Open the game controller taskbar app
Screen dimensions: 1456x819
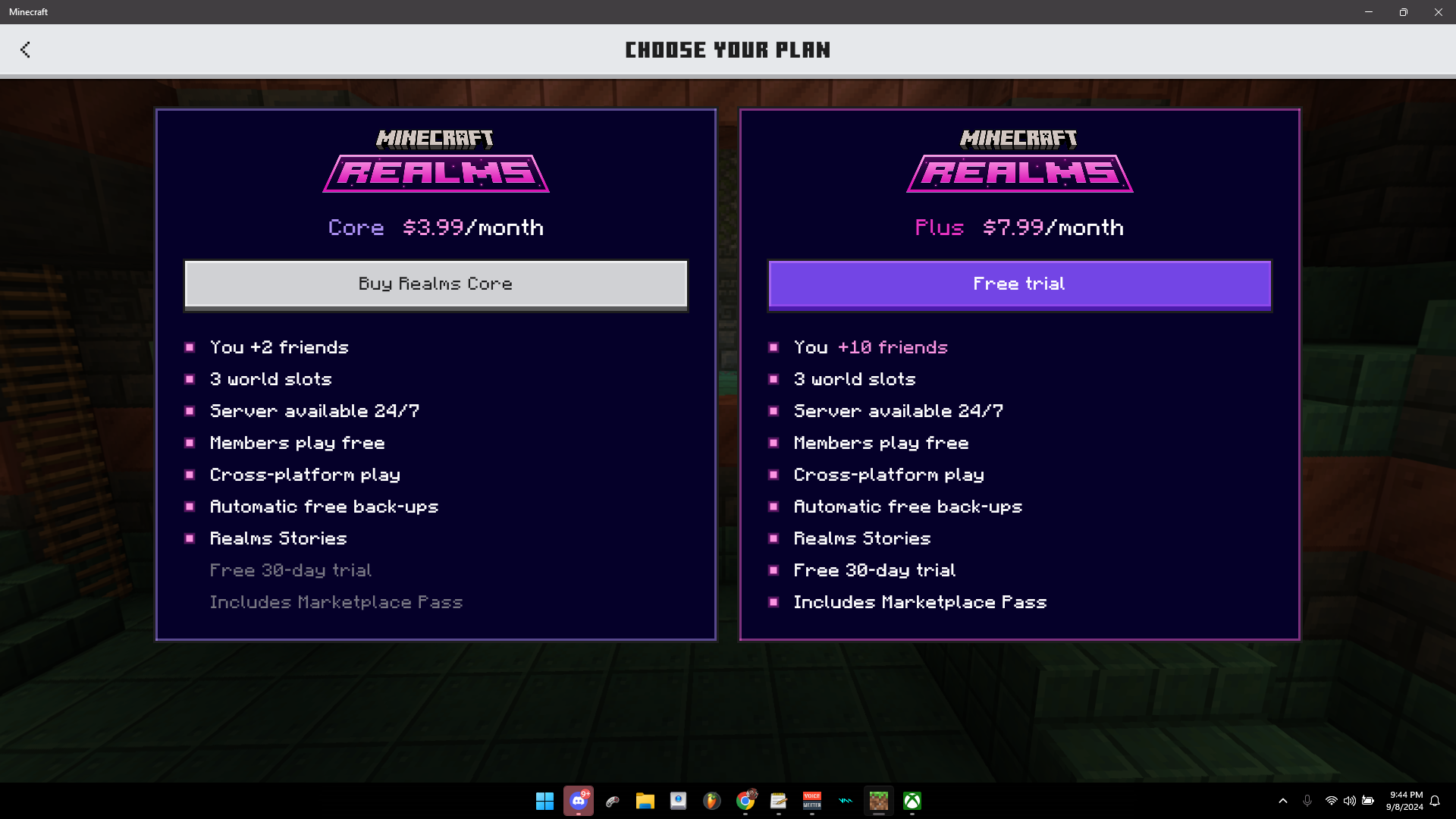point(612,801)
